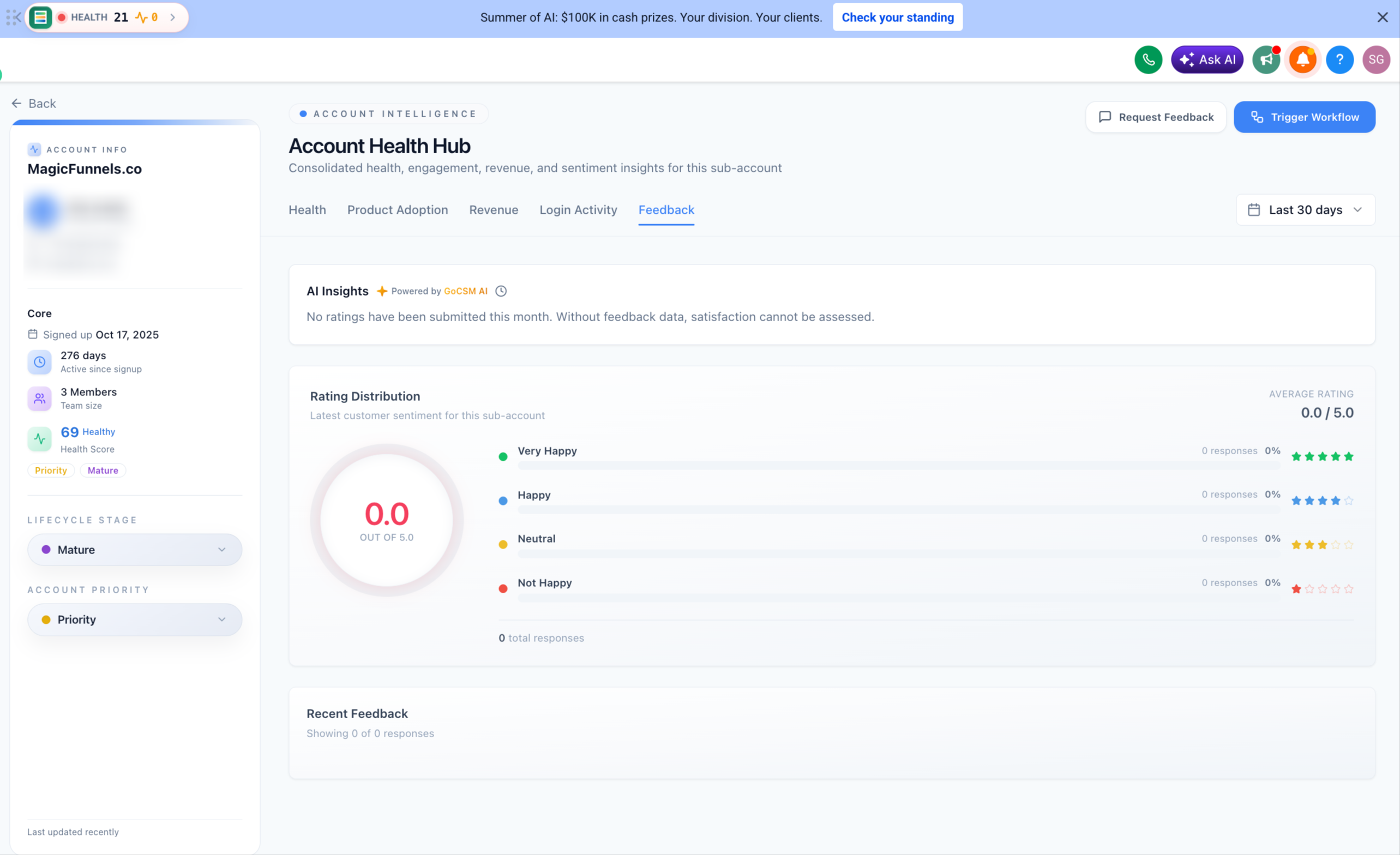Click the one red star rating

click(1322, 589)
